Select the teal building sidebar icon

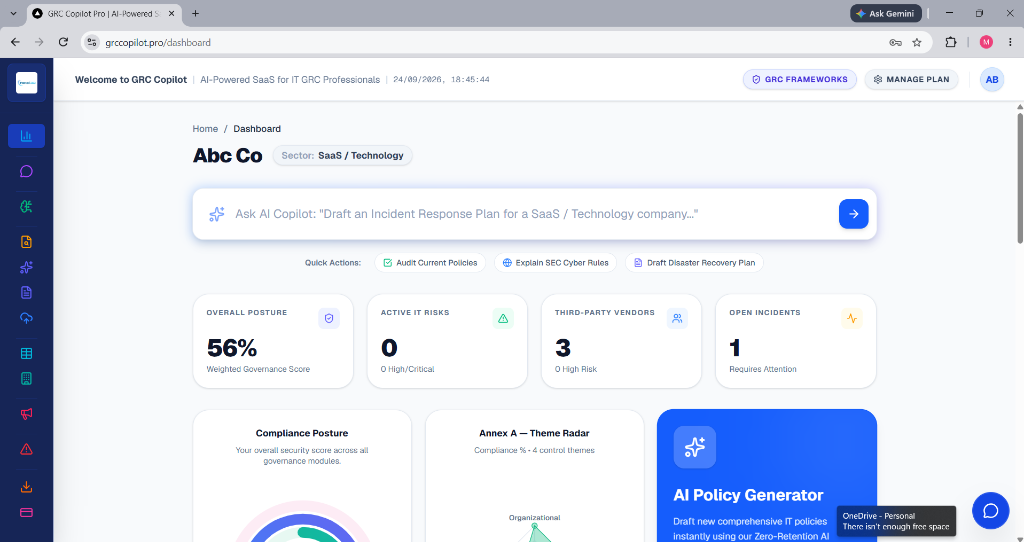click(26, 379)
